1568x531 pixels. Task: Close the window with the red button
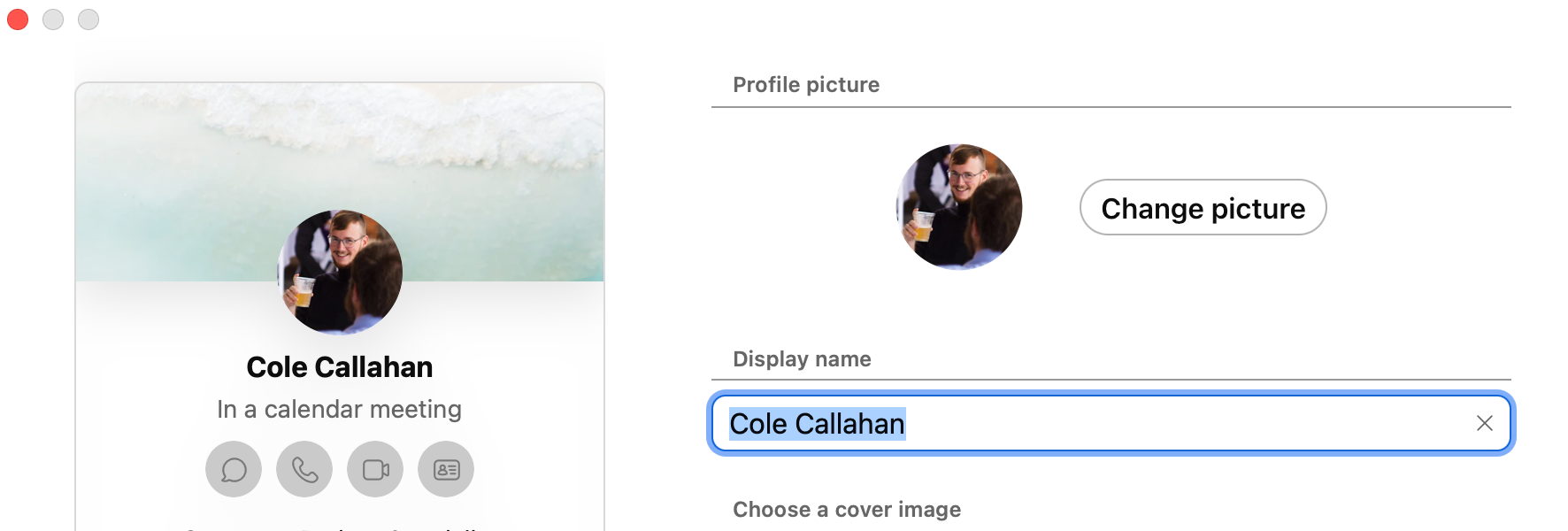tap(18, 19)
